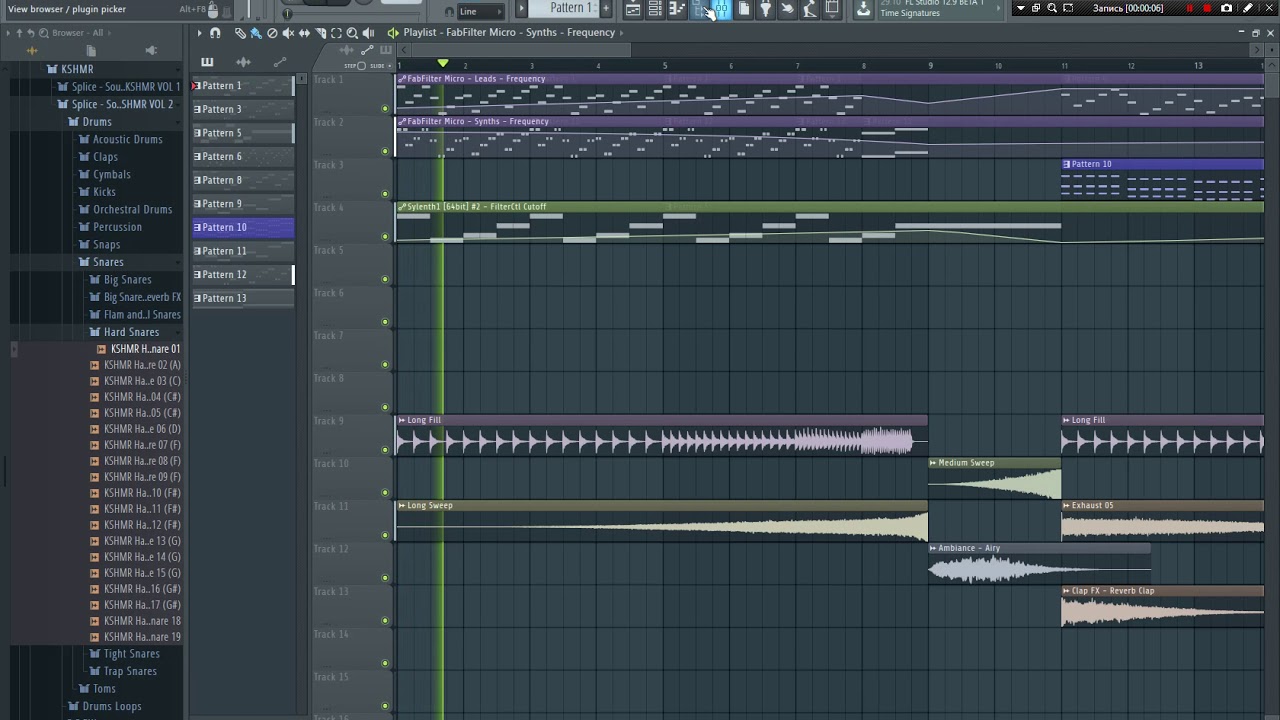This screenshot has height=720, width=1280.
Task: Click the green speaker icon beside Playlist title
Action: point(393,33)
